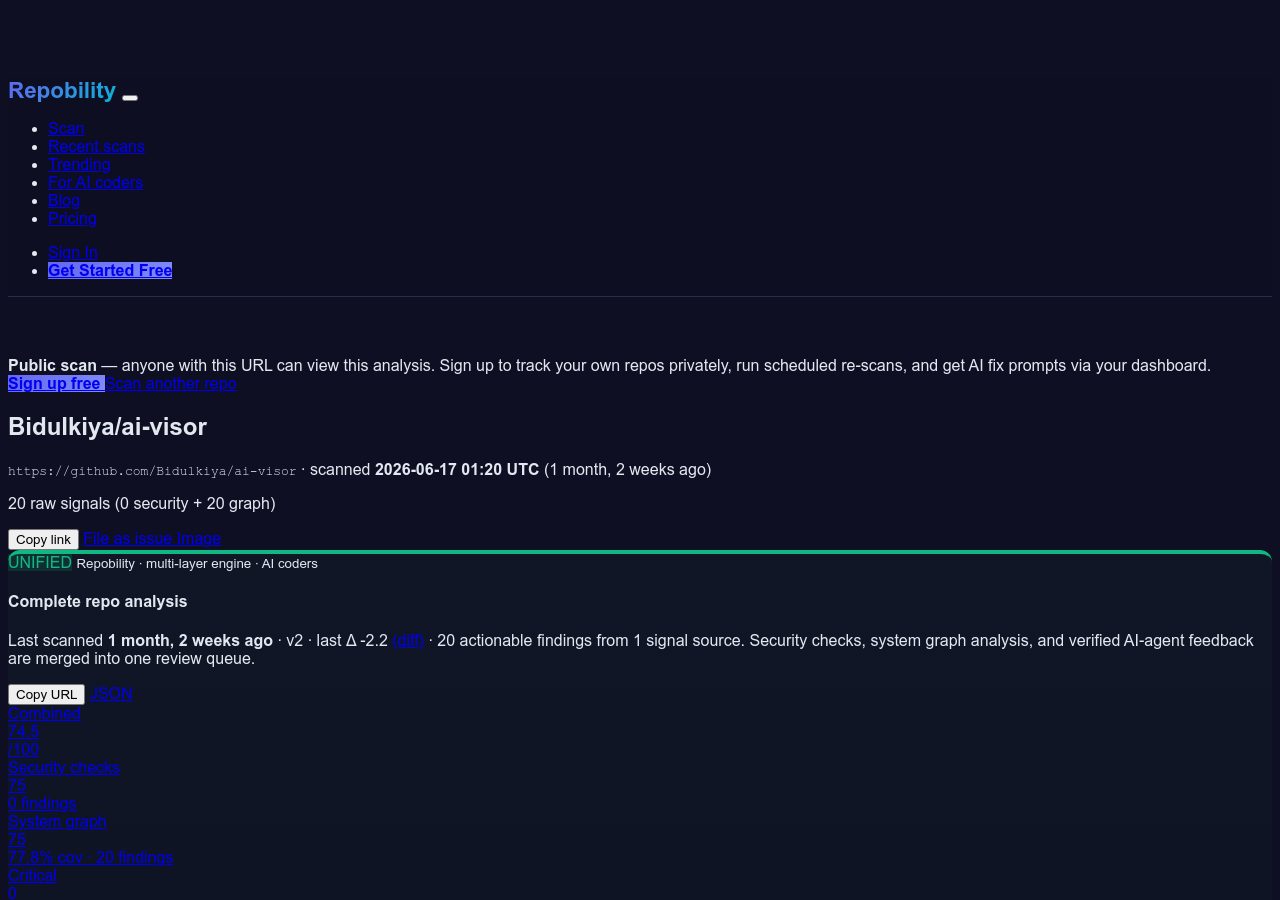Open the Critical count link
Image resolution: width=1280 pixels, height=900 pixels.
(x=32, y=875)
